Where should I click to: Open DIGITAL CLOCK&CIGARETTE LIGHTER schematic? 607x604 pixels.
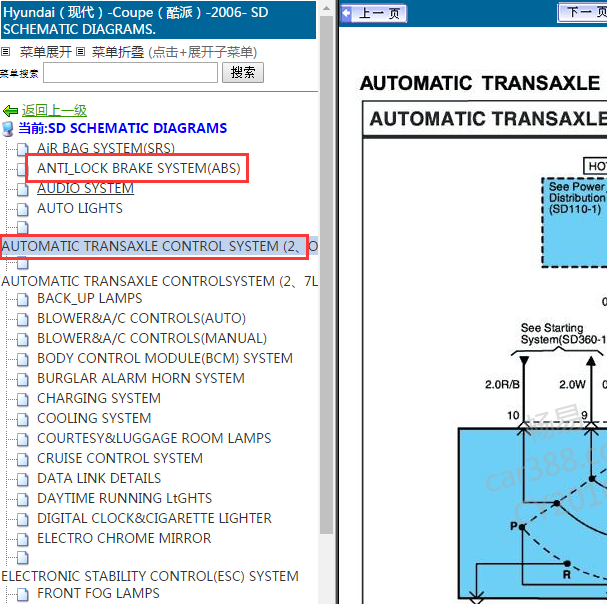(154, 518)
